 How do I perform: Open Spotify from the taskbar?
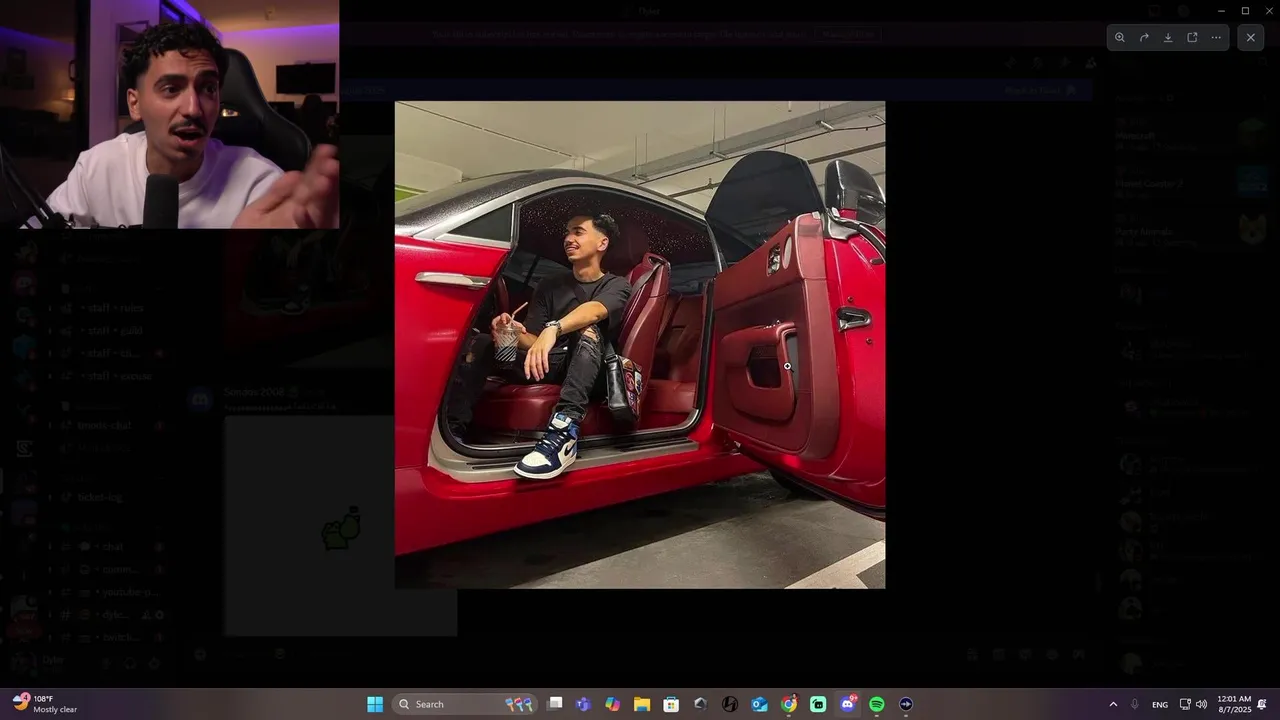click(877, 704)
